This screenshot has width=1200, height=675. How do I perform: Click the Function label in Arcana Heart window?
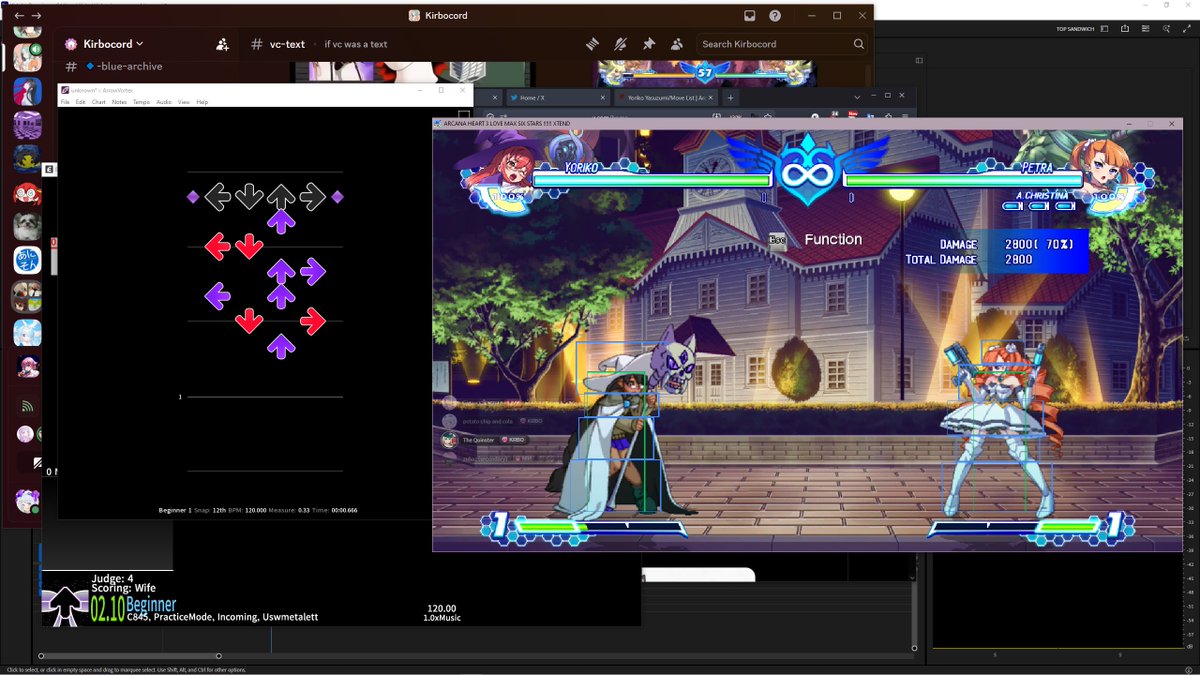click(x=833, y=239)
